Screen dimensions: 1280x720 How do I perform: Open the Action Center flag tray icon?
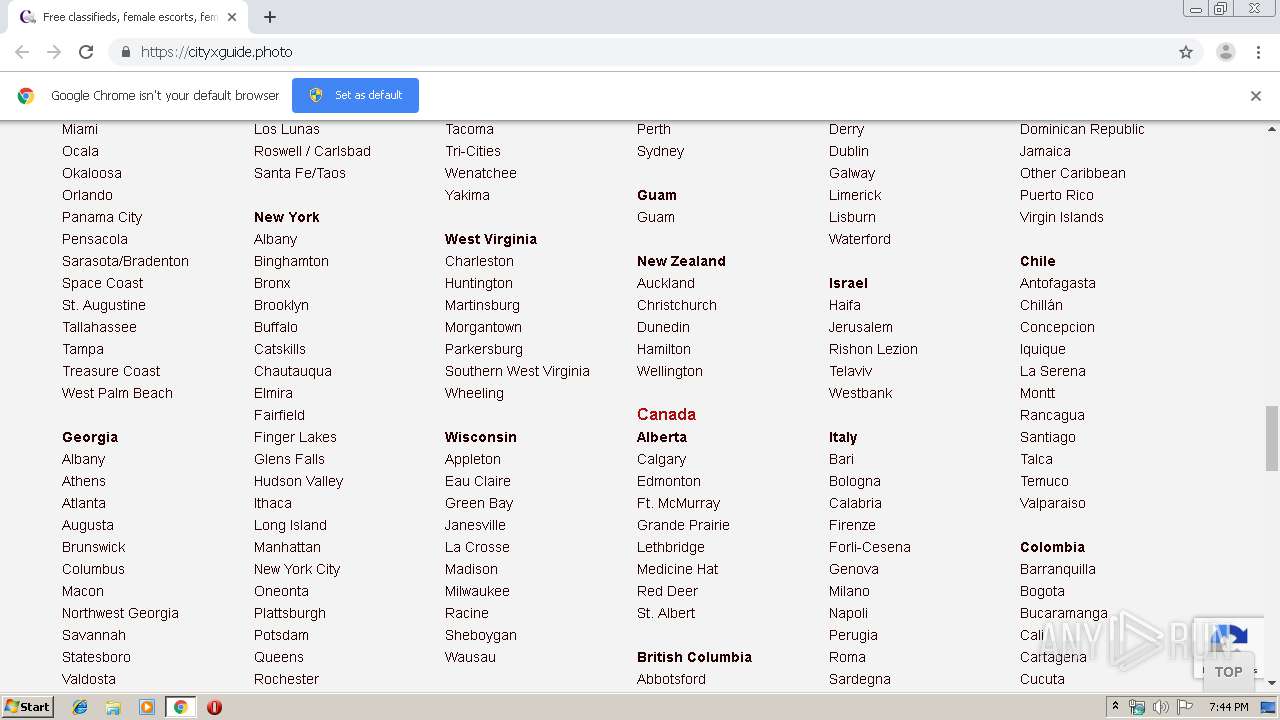point(1185,707)
